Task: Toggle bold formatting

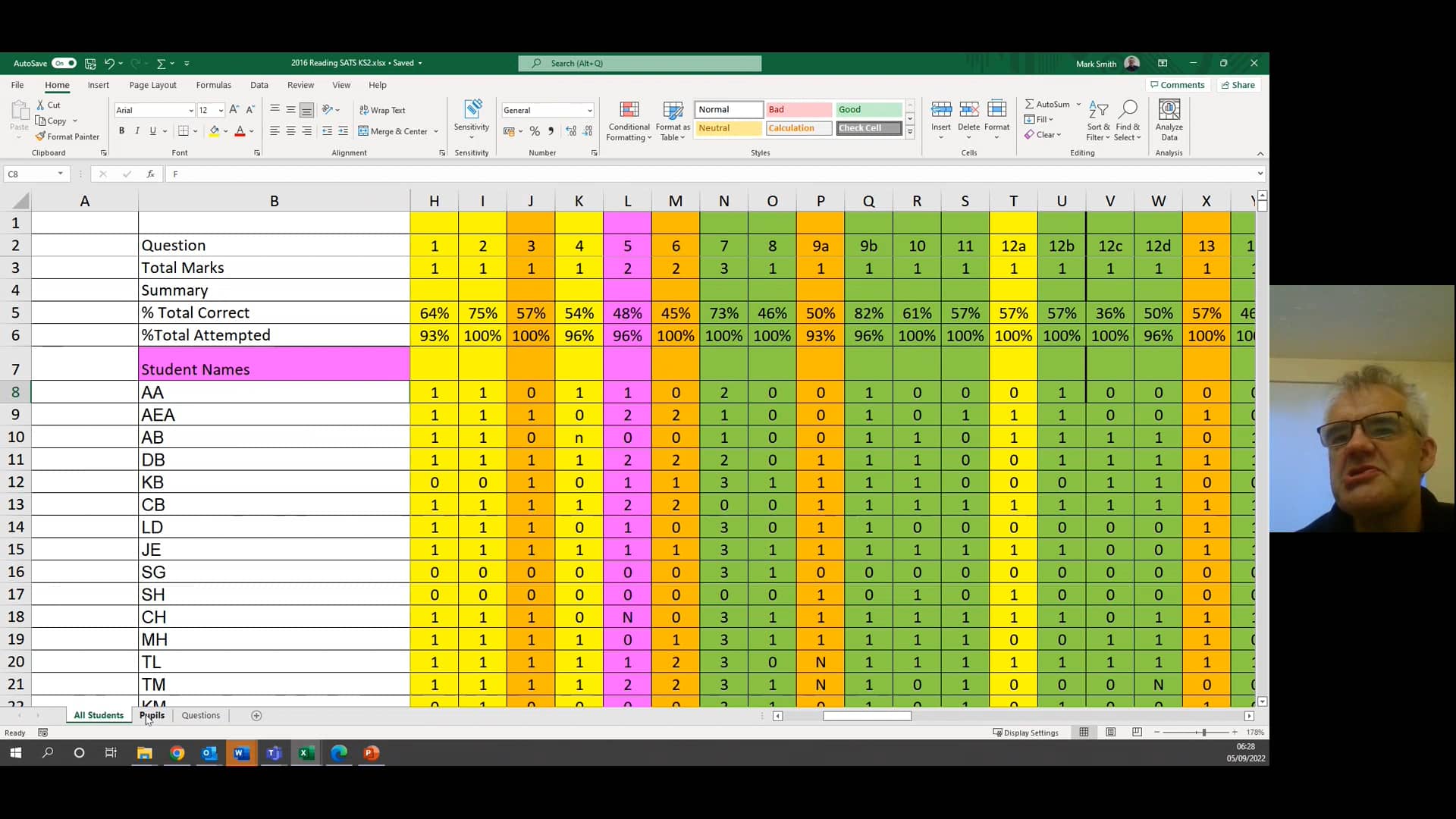Action: (x=121, y=130)
